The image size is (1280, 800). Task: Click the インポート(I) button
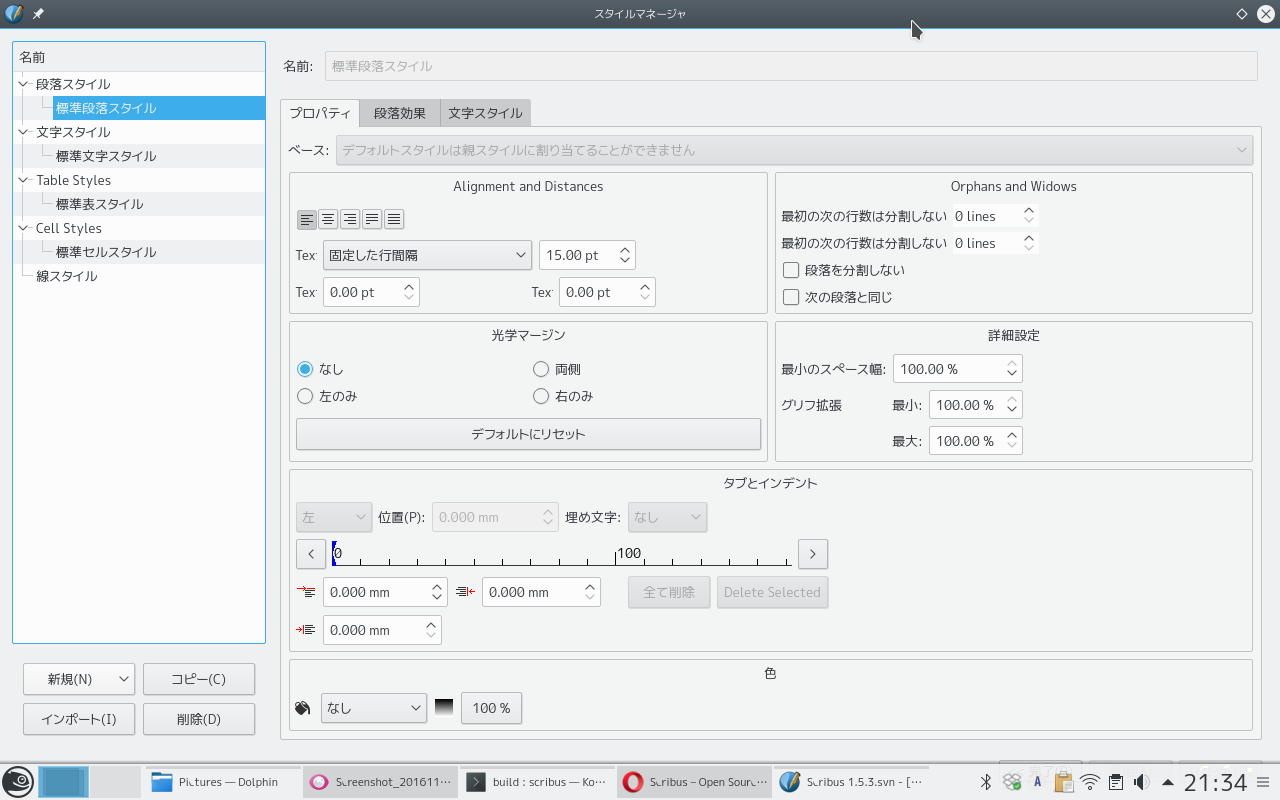(x=79, y=719)
